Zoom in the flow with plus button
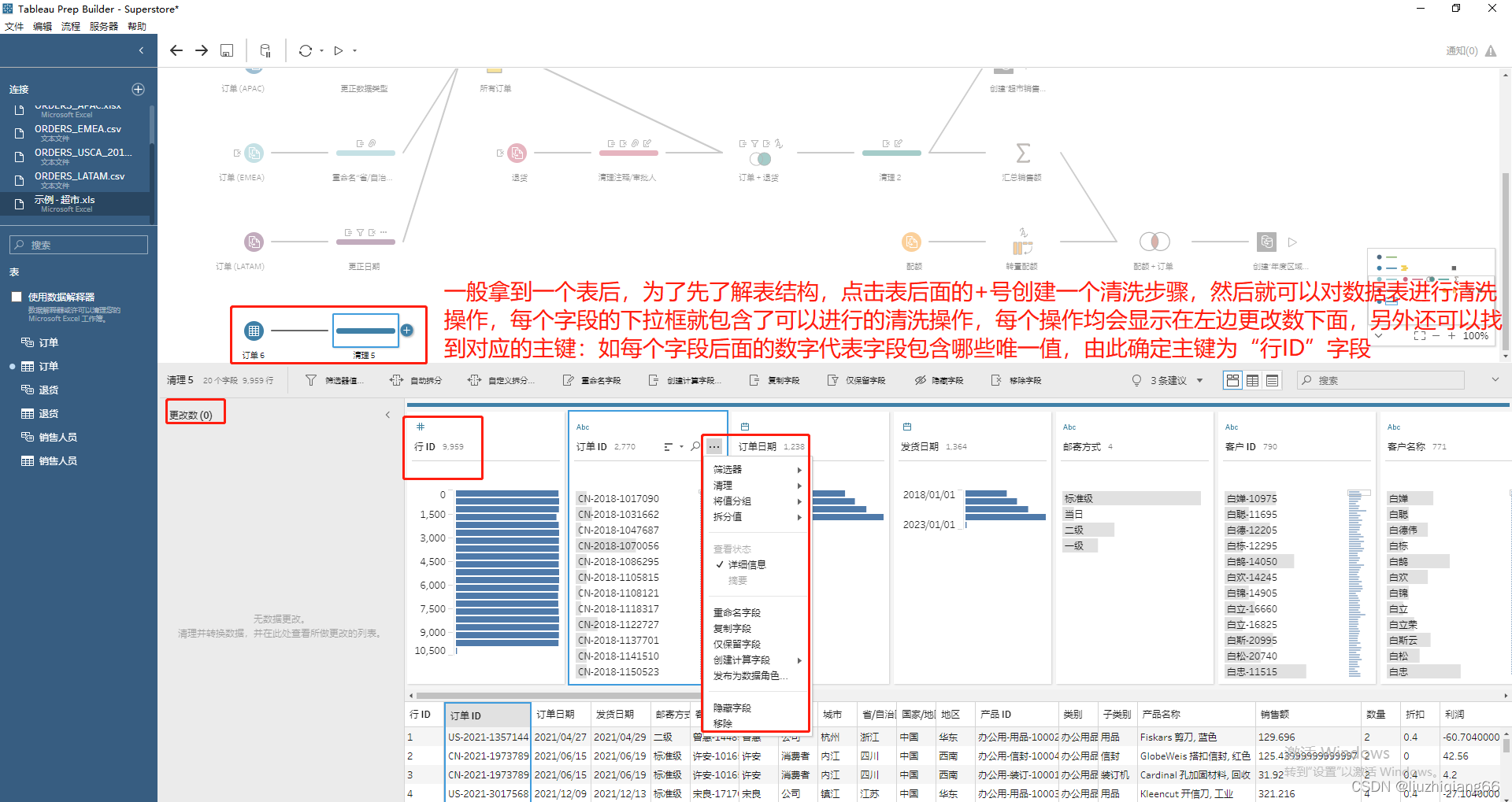This screenshot has width=1512, height=802. (x=1451, y=335)
